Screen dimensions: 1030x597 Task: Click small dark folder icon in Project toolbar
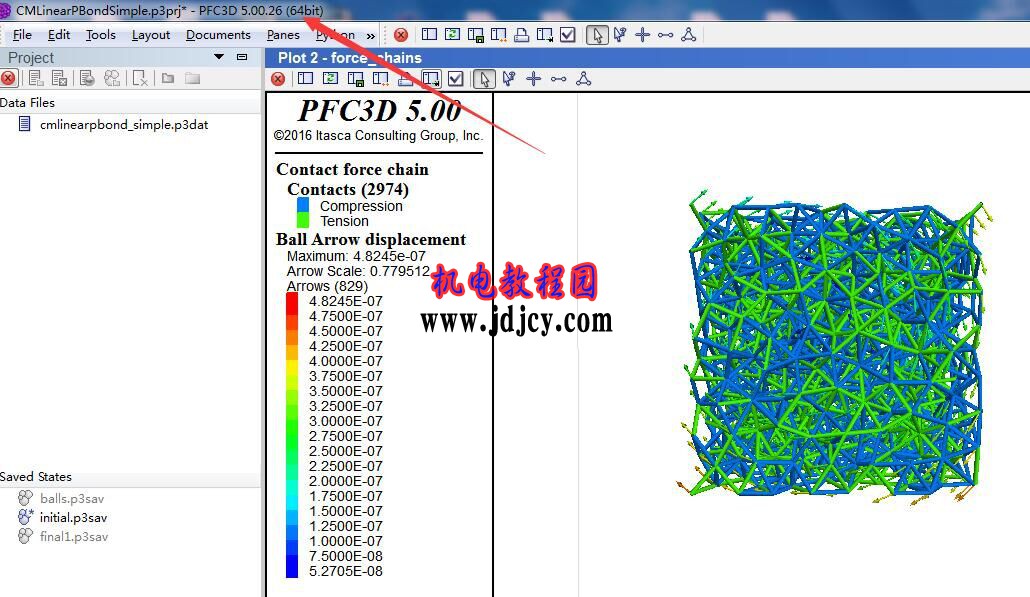(x=168, y=79)
